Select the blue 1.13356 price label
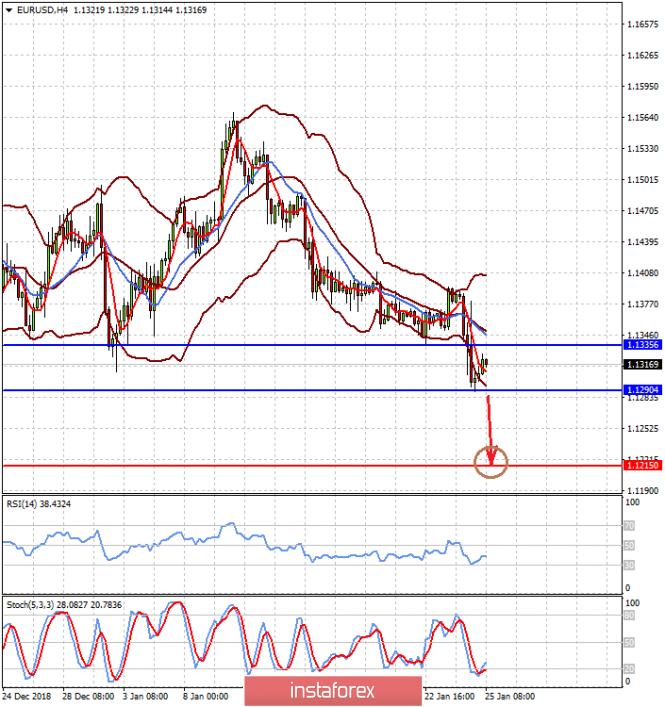 (641, 344)
